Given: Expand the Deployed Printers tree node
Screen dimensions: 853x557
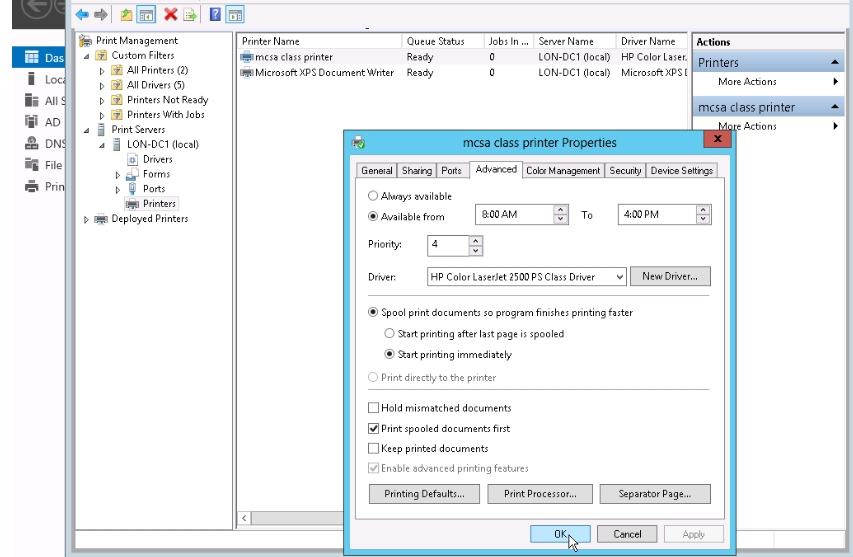Looking at the screenshot, I should coord(87,219).
